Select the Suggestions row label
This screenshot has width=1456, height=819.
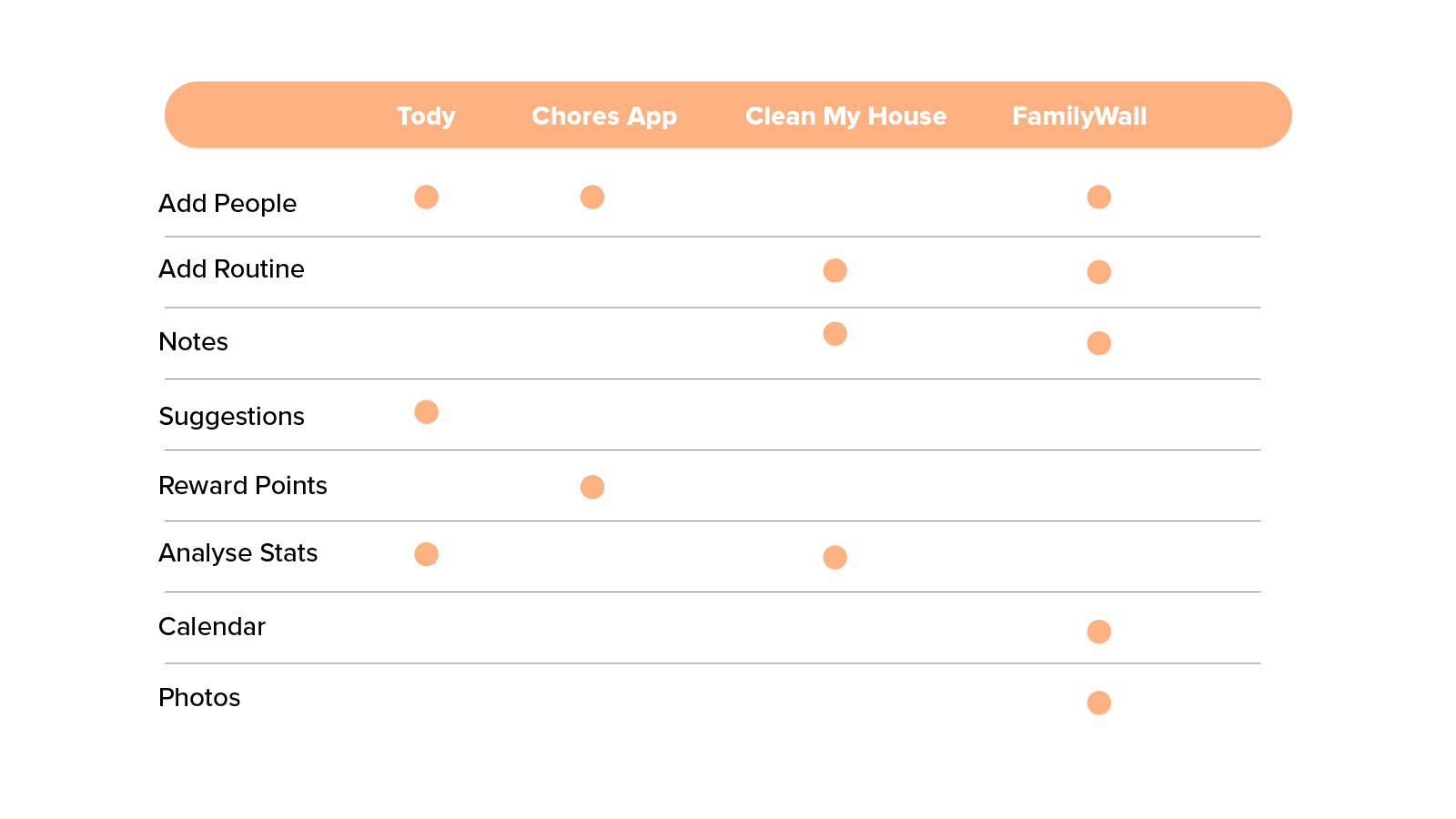point(231,416)
